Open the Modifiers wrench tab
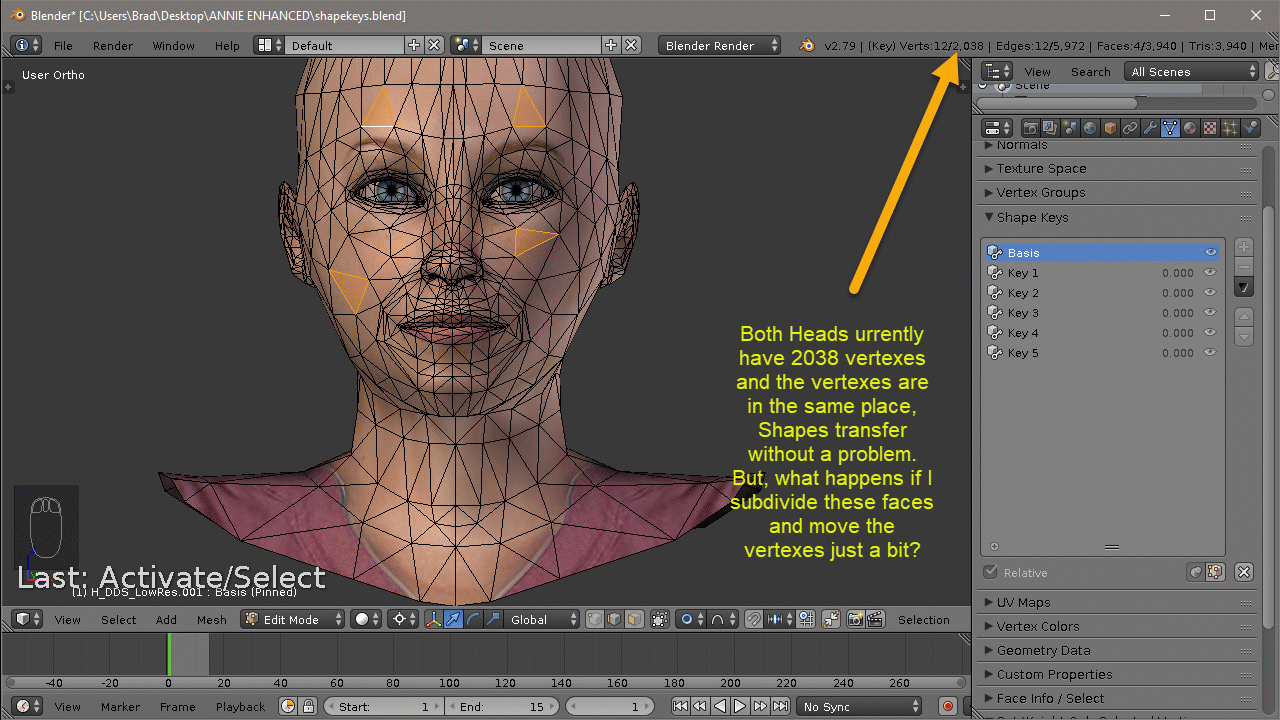The width and height of the screenshot is (1280, 720). [1150, 128]
